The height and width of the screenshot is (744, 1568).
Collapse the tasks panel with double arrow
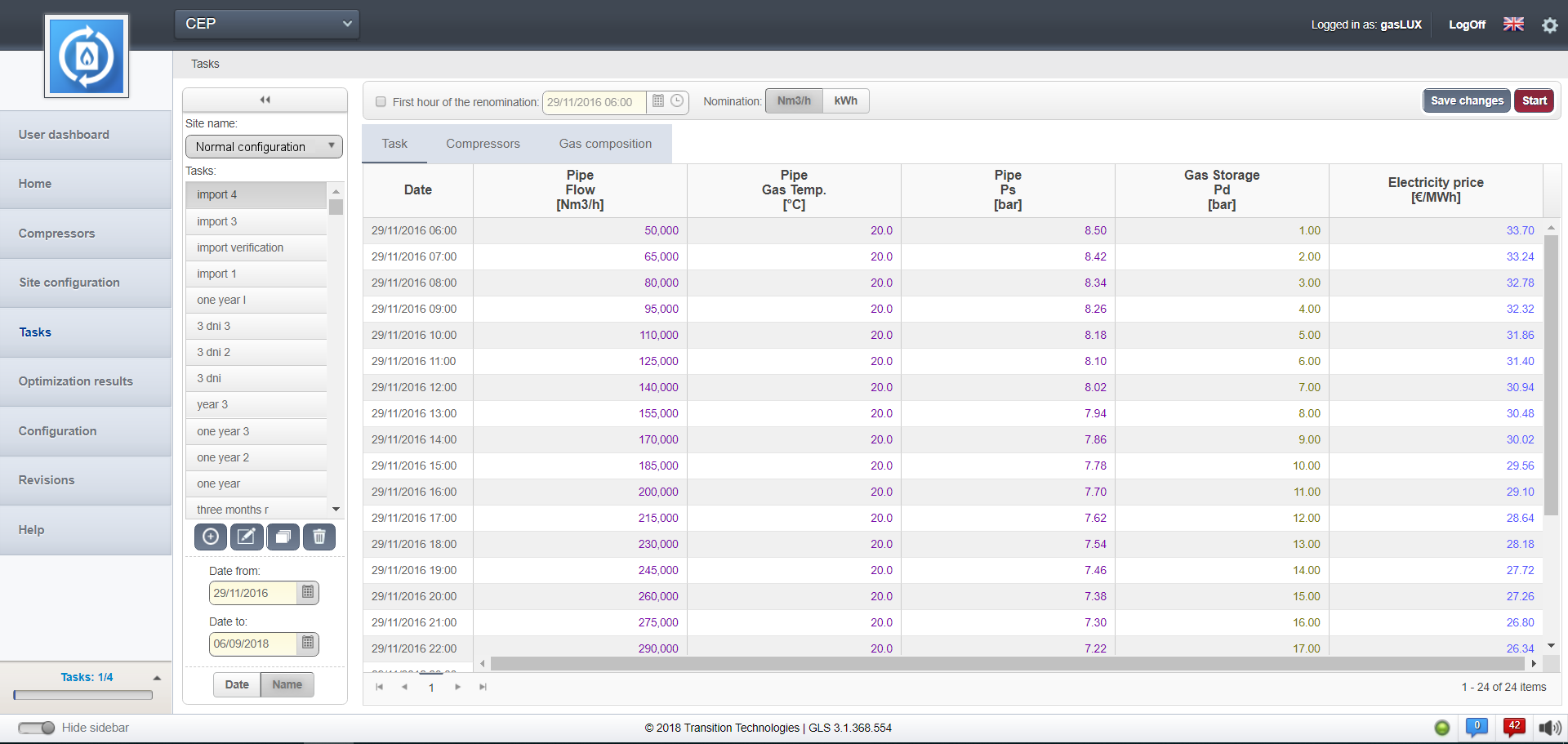(265, 100)
